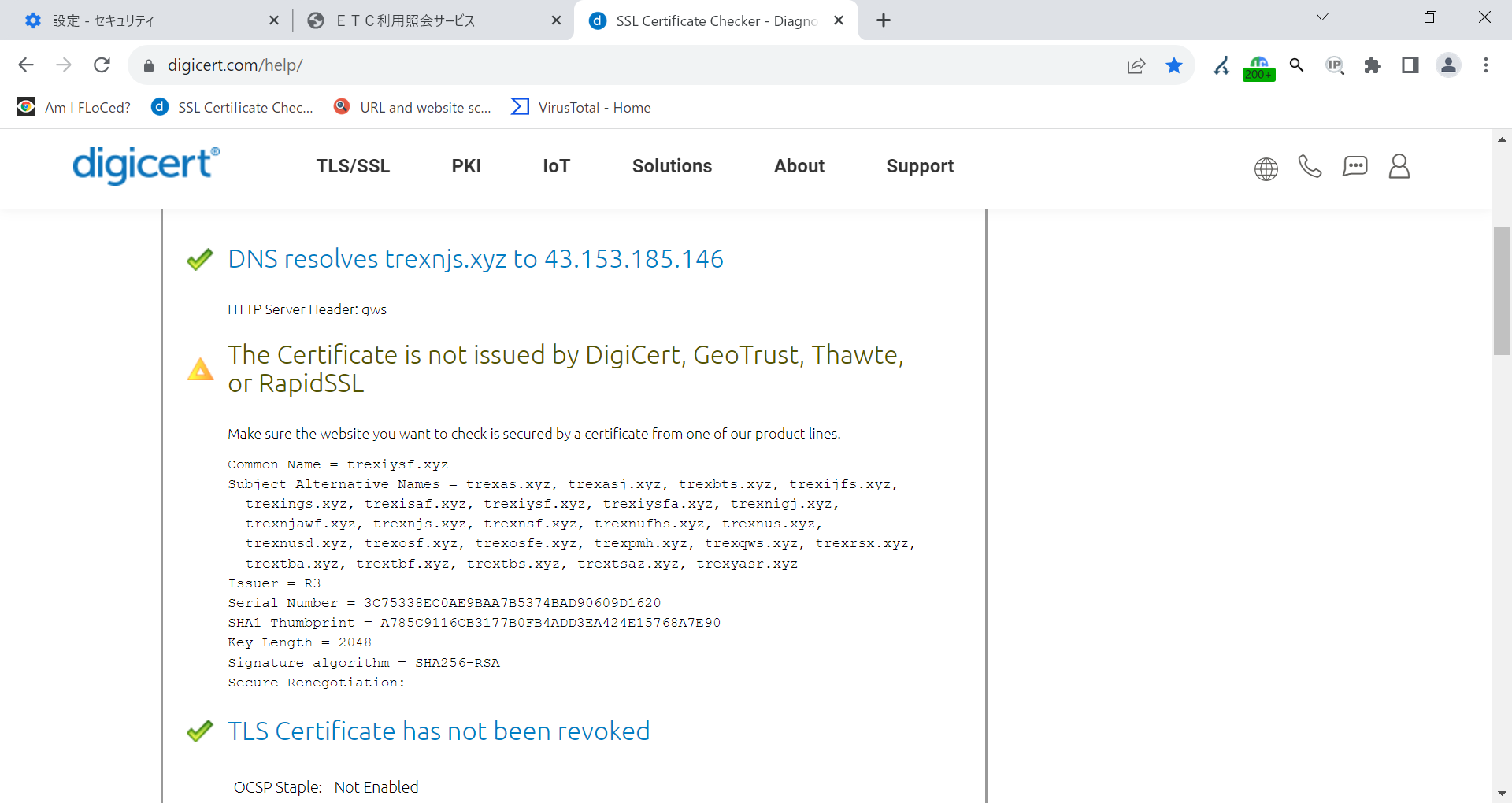This screenshot has height=803, width=1512.
Task: Click the Serial Number line
Action: [x=444, y=603]
